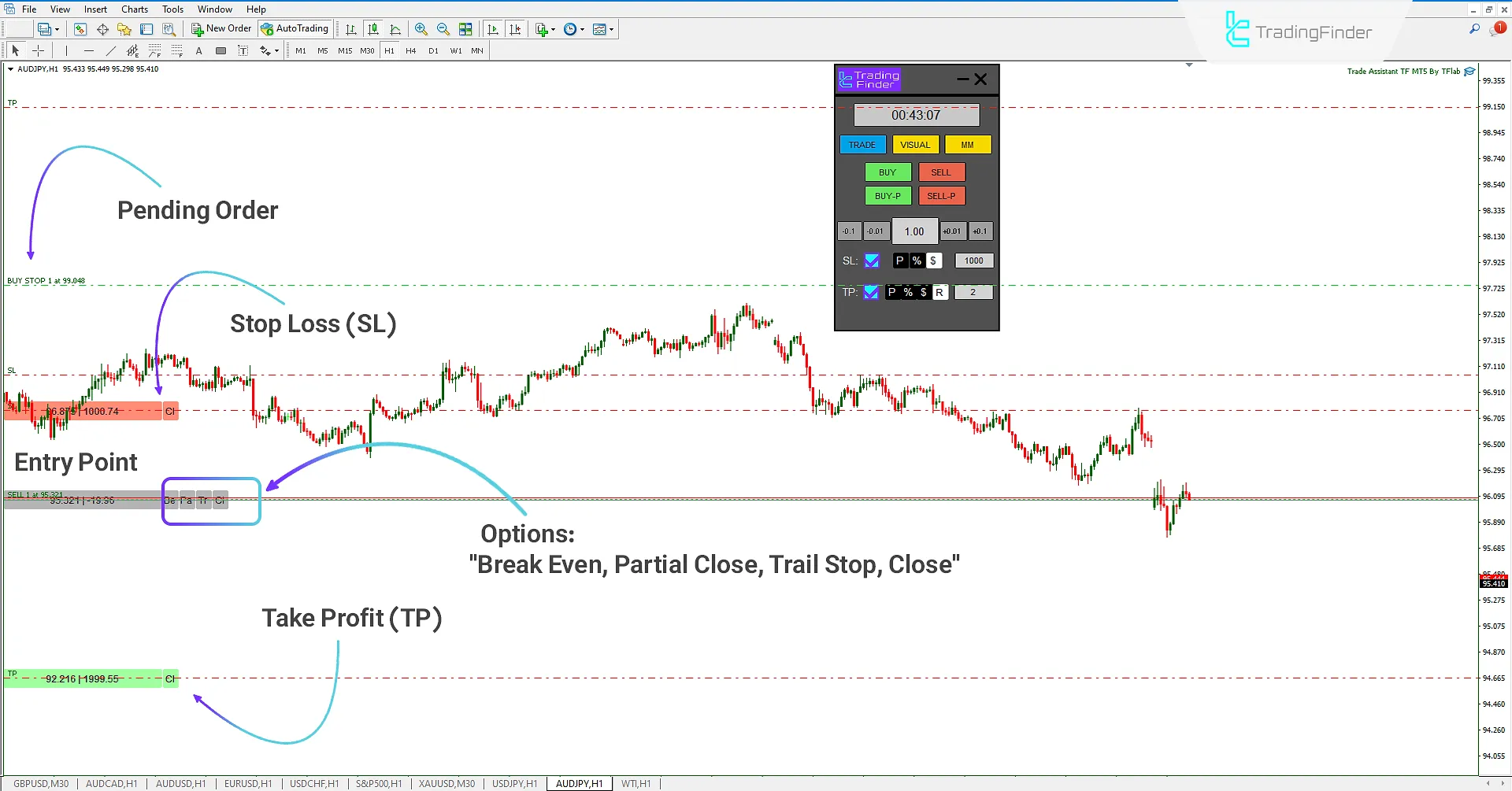Open the Charts menu
This screenshot has width=1512, height=791.
[134, 9]
